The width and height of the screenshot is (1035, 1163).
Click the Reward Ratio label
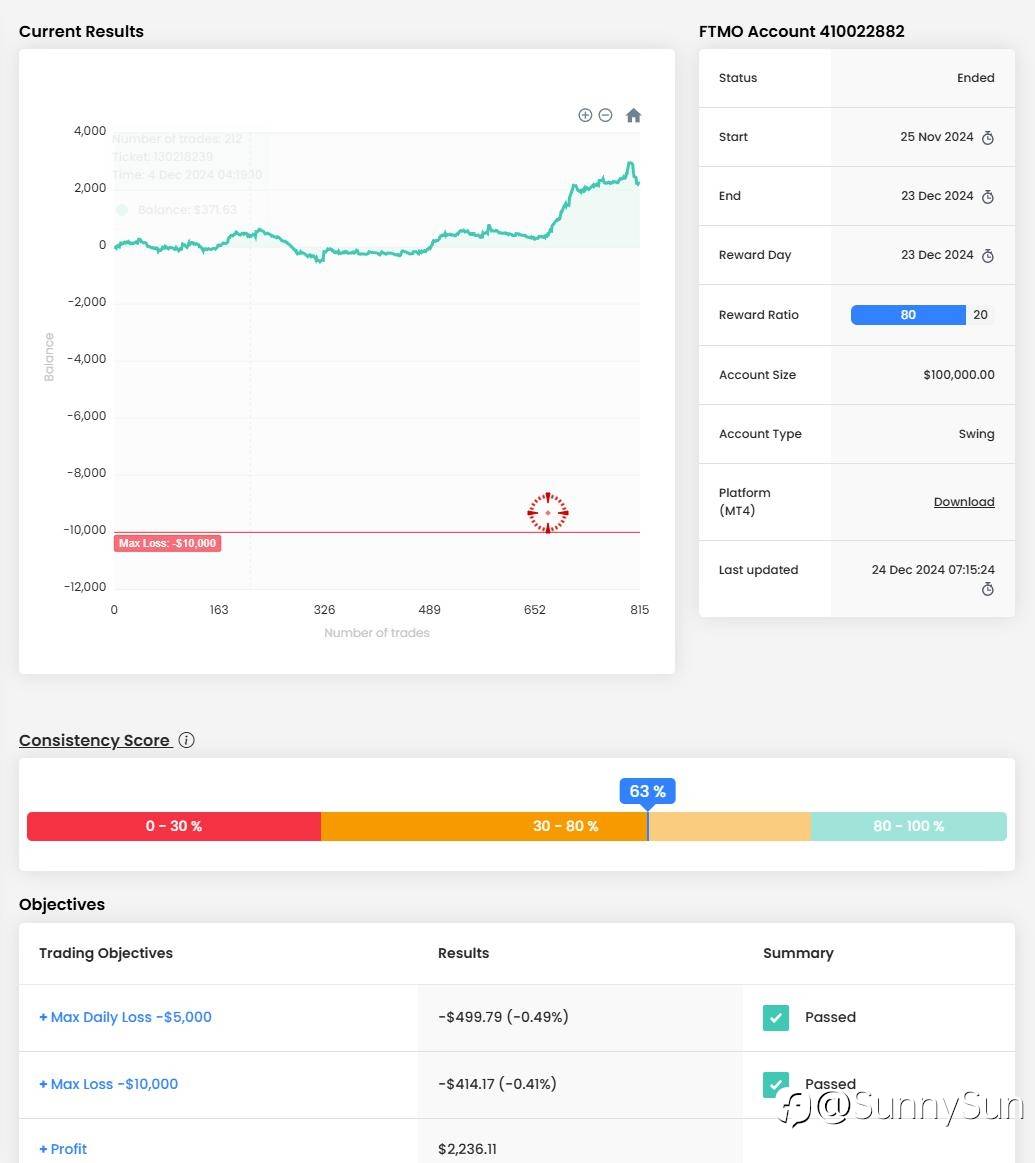(x=758, y=314)
